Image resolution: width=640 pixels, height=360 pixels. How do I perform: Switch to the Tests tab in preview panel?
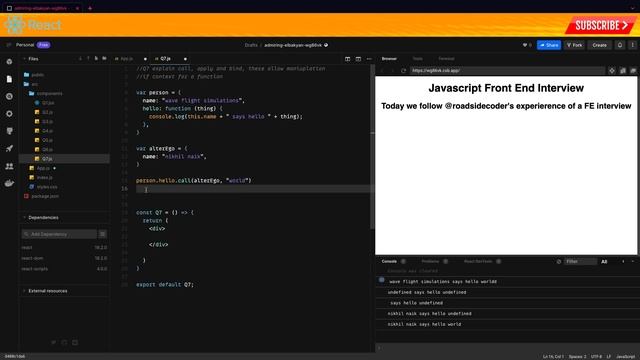point(417,59)
